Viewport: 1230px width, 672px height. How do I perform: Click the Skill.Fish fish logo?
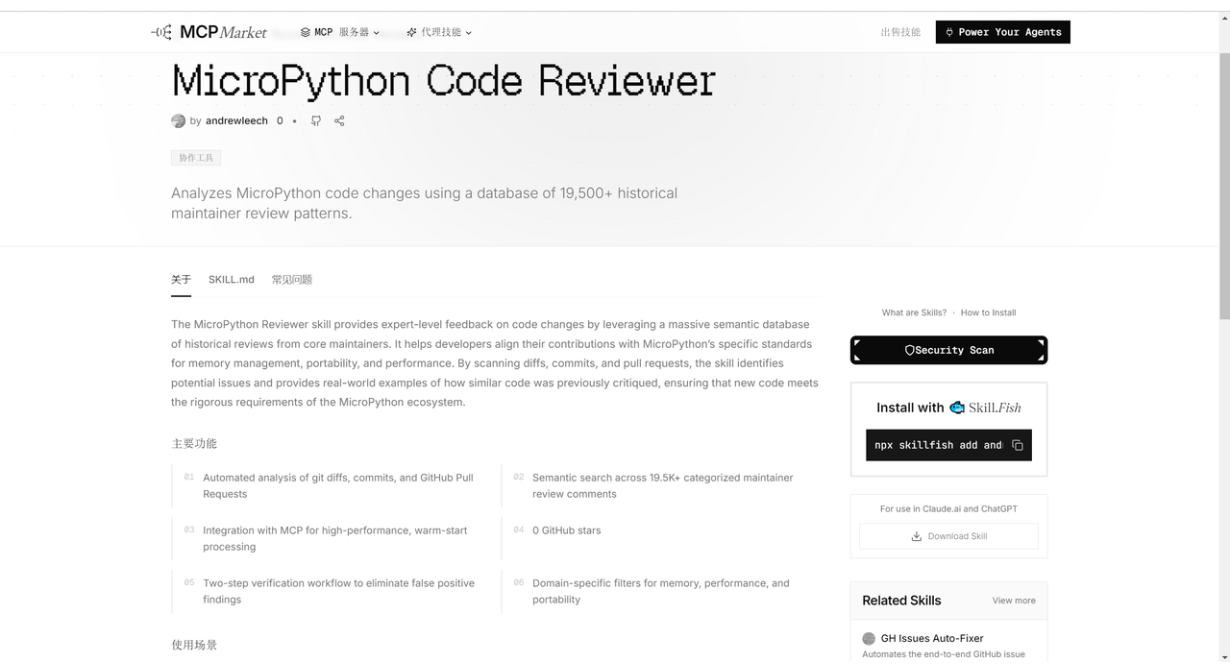(x=957, y=408)
